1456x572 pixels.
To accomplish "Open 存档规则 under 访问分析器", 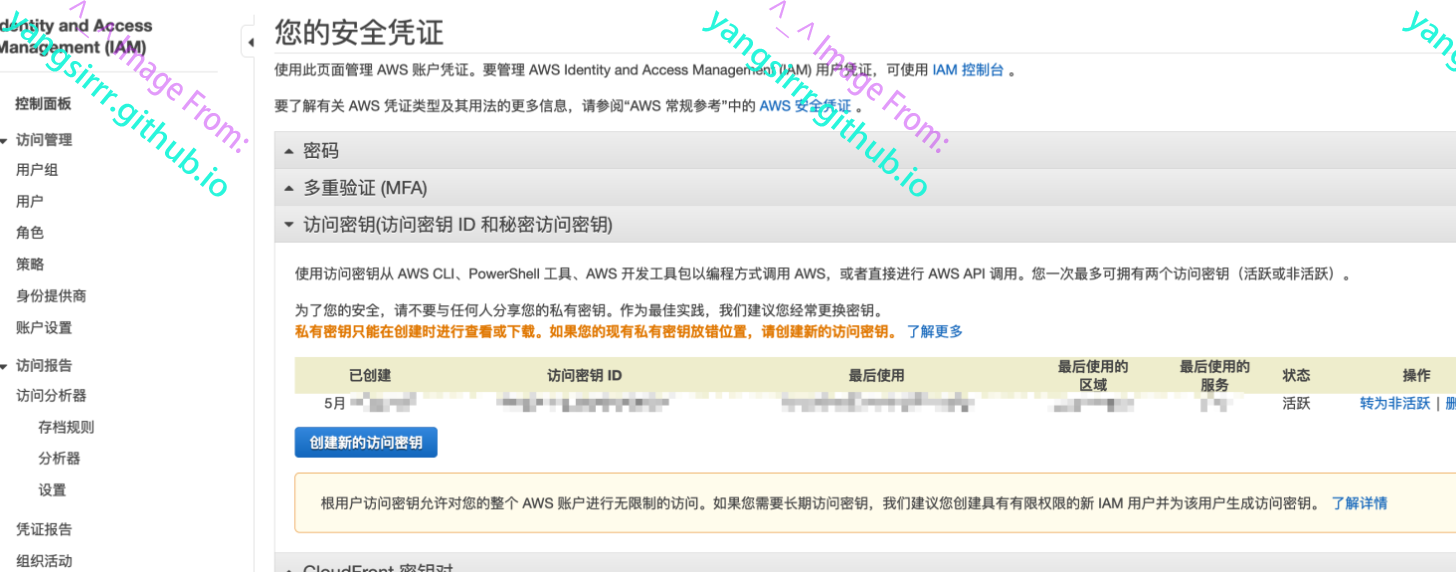I will pyautogui.click(x=66, y=427).
